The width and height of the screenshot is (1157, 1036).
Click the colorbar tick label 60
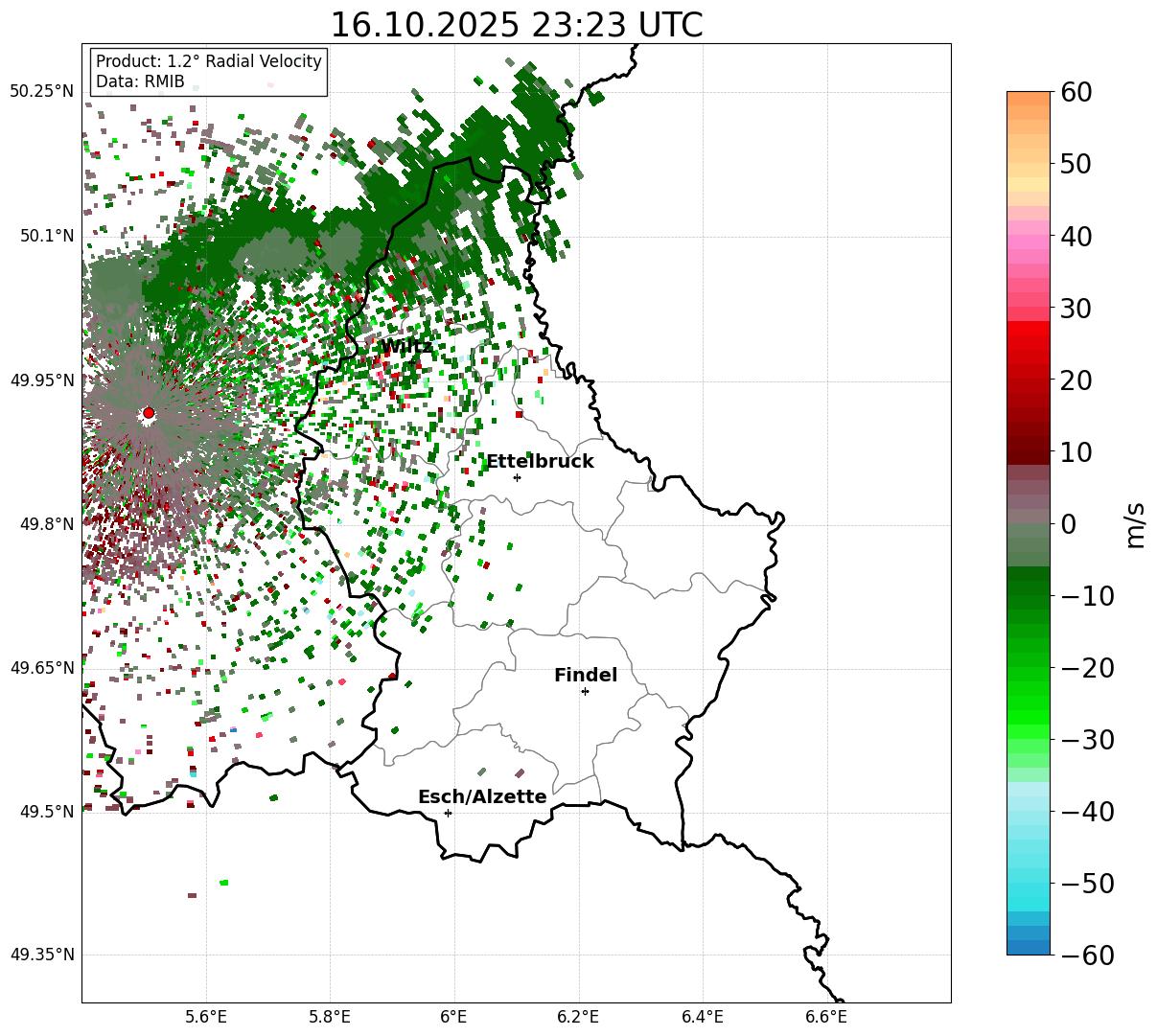1077,93
